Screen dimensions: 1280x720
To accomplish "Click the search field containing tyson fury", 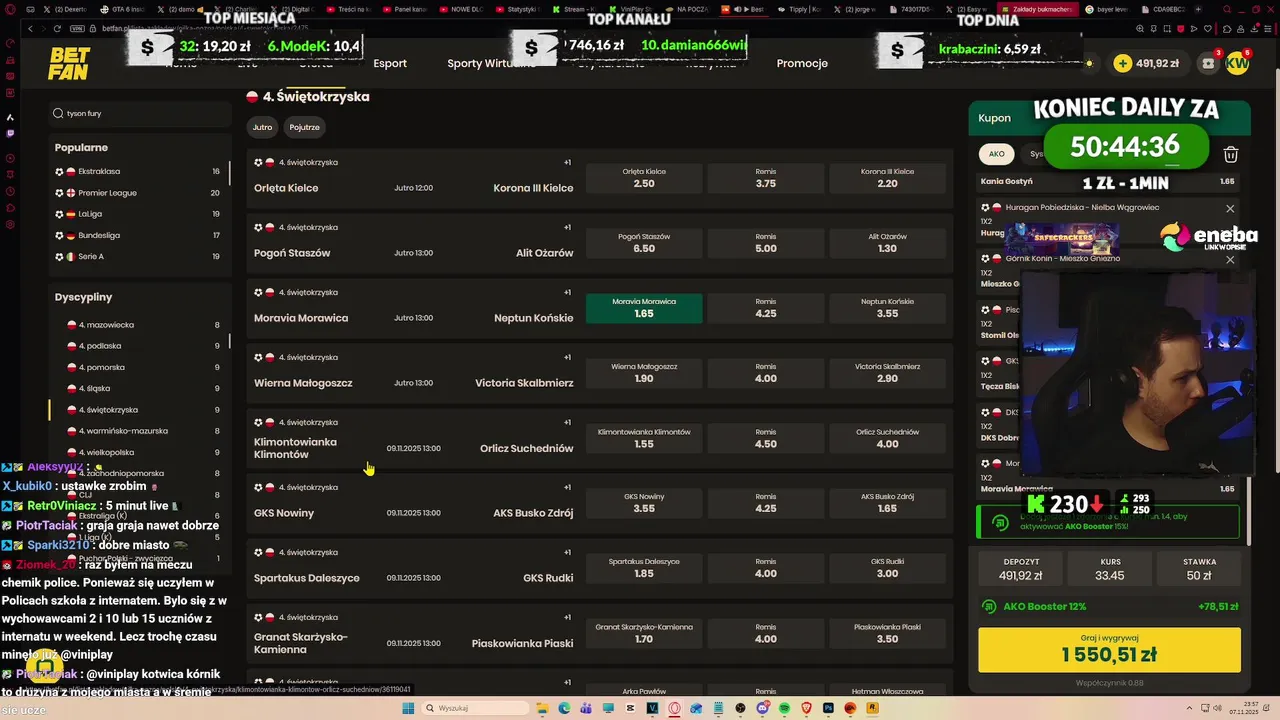I will (140, 114).
